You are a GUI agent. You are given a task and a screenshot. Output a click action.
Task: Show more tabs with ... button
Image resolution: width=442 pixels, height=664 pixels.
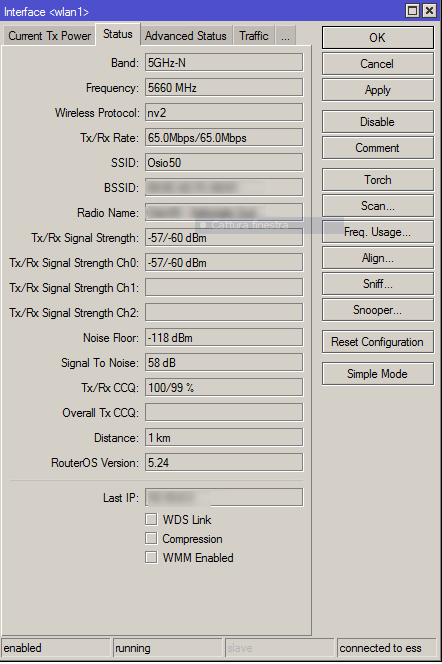click(285, 36)
